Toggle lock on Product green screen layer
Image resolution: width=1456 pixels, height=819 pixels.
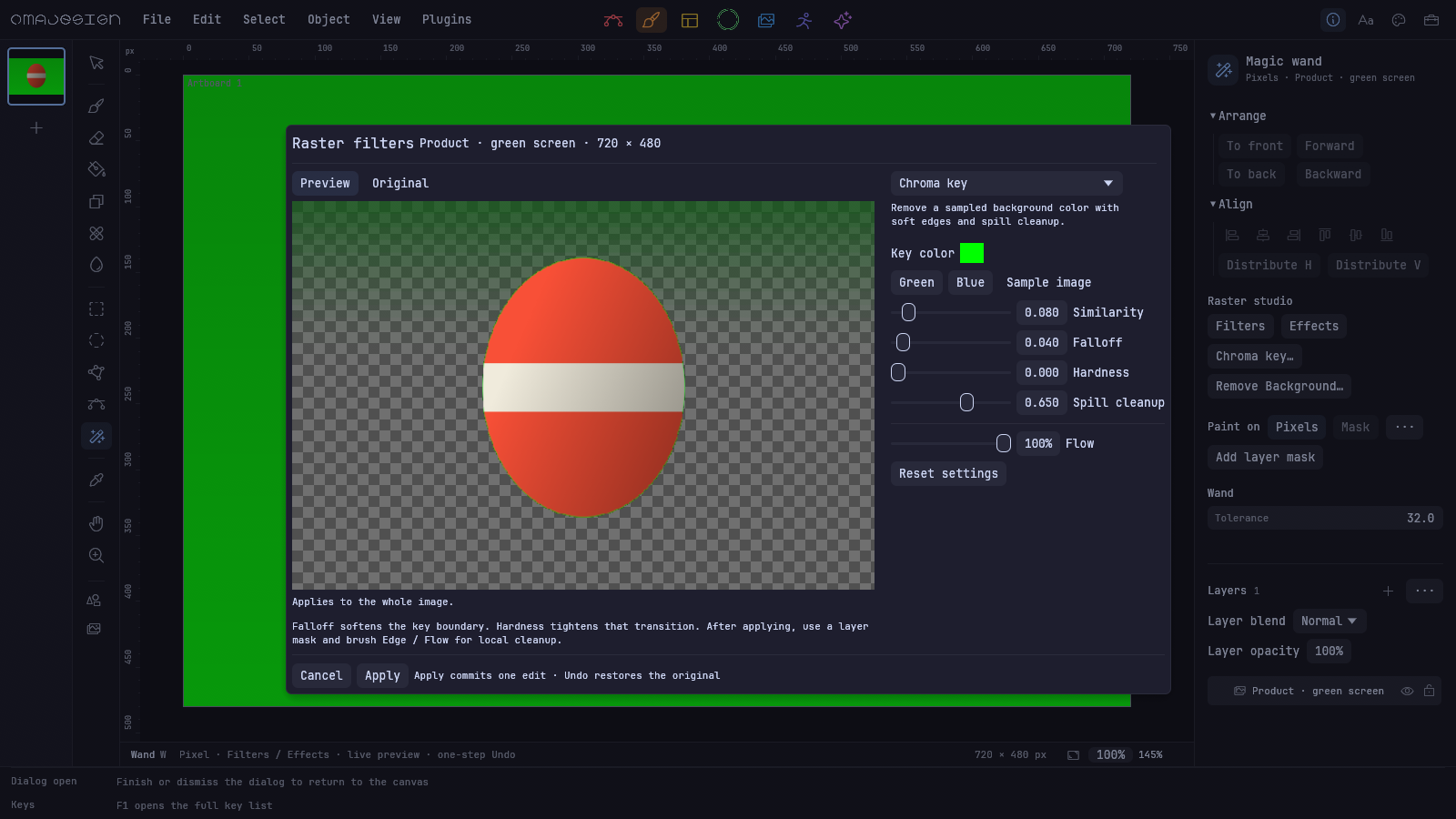pyautogui.click(x=1430, y=691)
